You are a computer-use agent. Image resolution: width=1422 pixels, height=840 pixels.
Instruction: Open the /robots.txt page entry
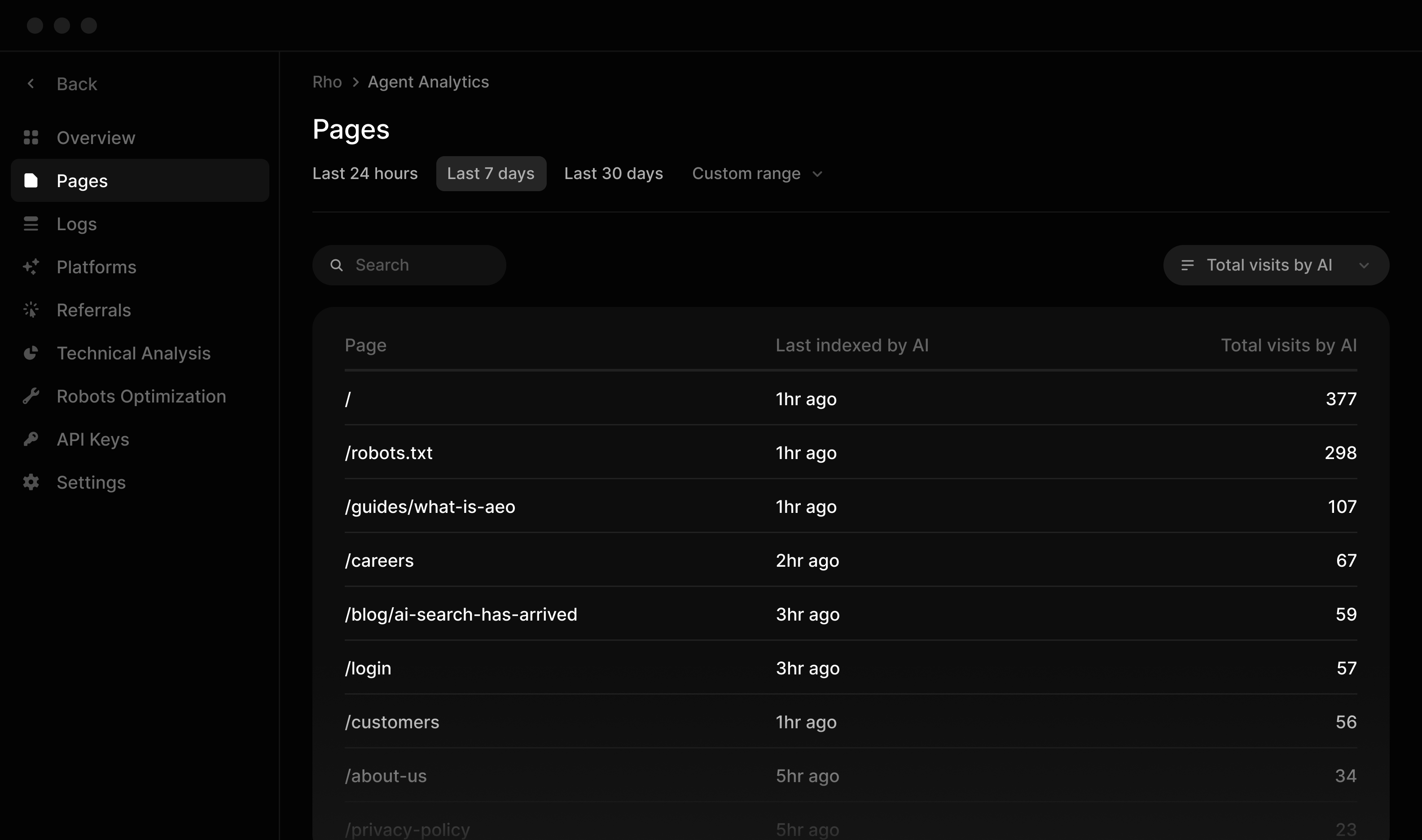(389, 452)
